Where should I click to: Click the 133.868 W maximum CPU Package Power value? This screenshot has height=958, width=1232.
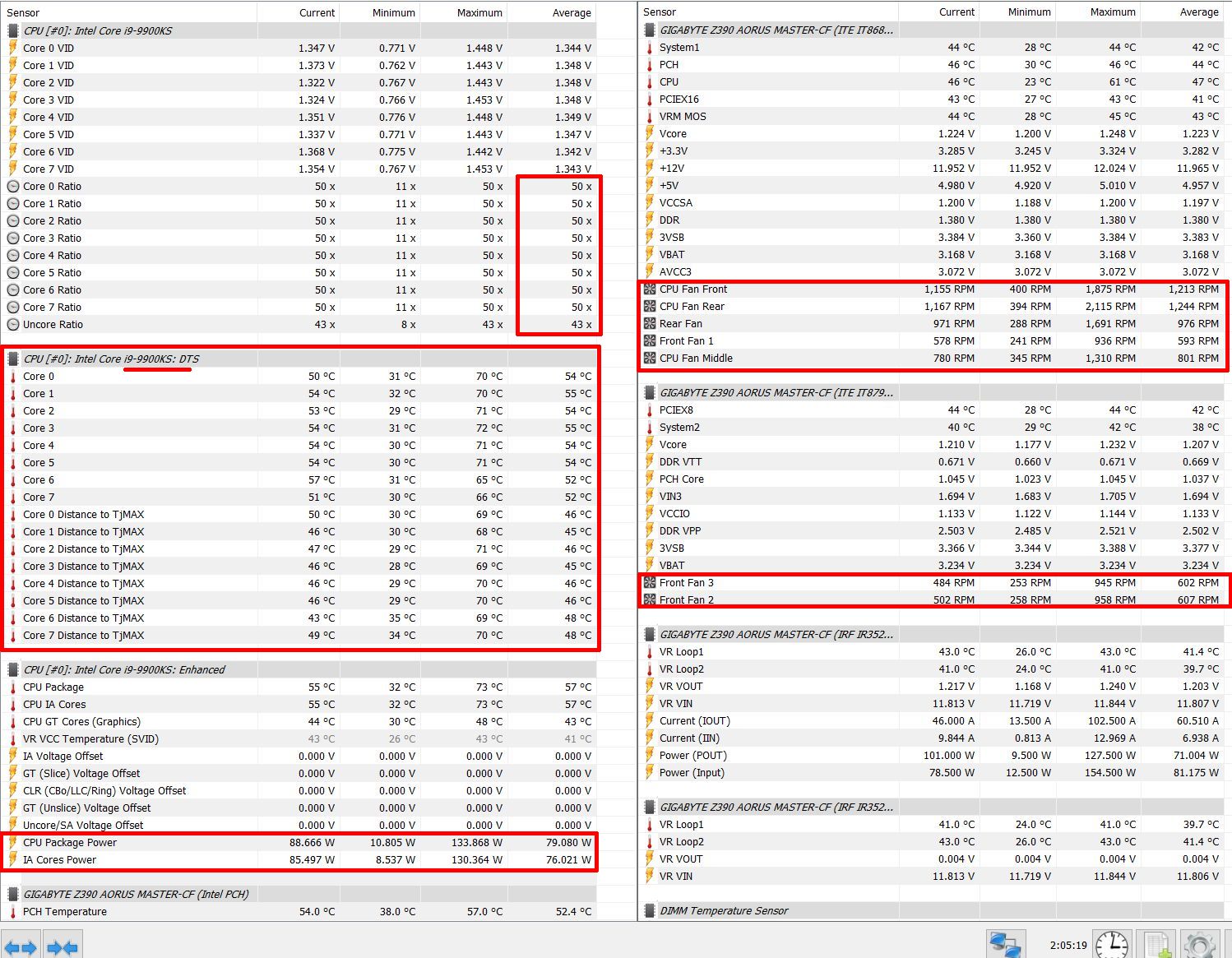pos(477,843)
